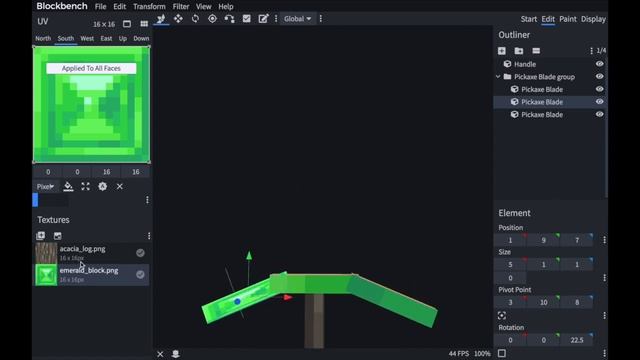Screen dimensions: 640x360
Task: Select the Vertex Snap tool
Action: click(x=229, y=19)
